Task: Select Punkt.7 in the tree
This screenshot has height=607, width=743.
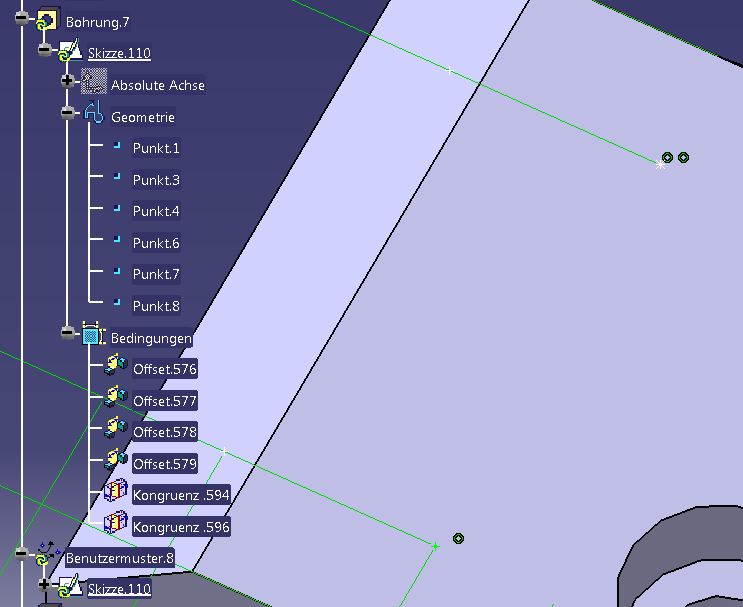Action: (x=156, y=274)
